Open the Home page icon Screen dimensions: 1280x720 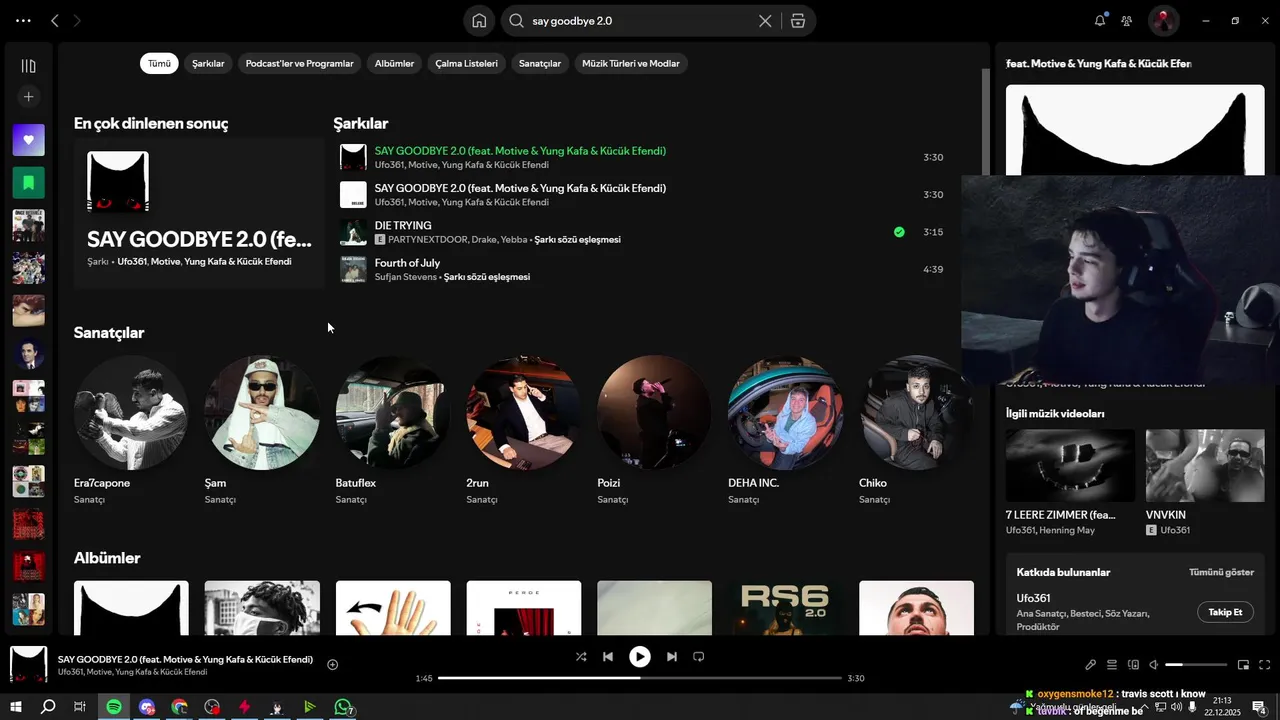pos(479,20)
